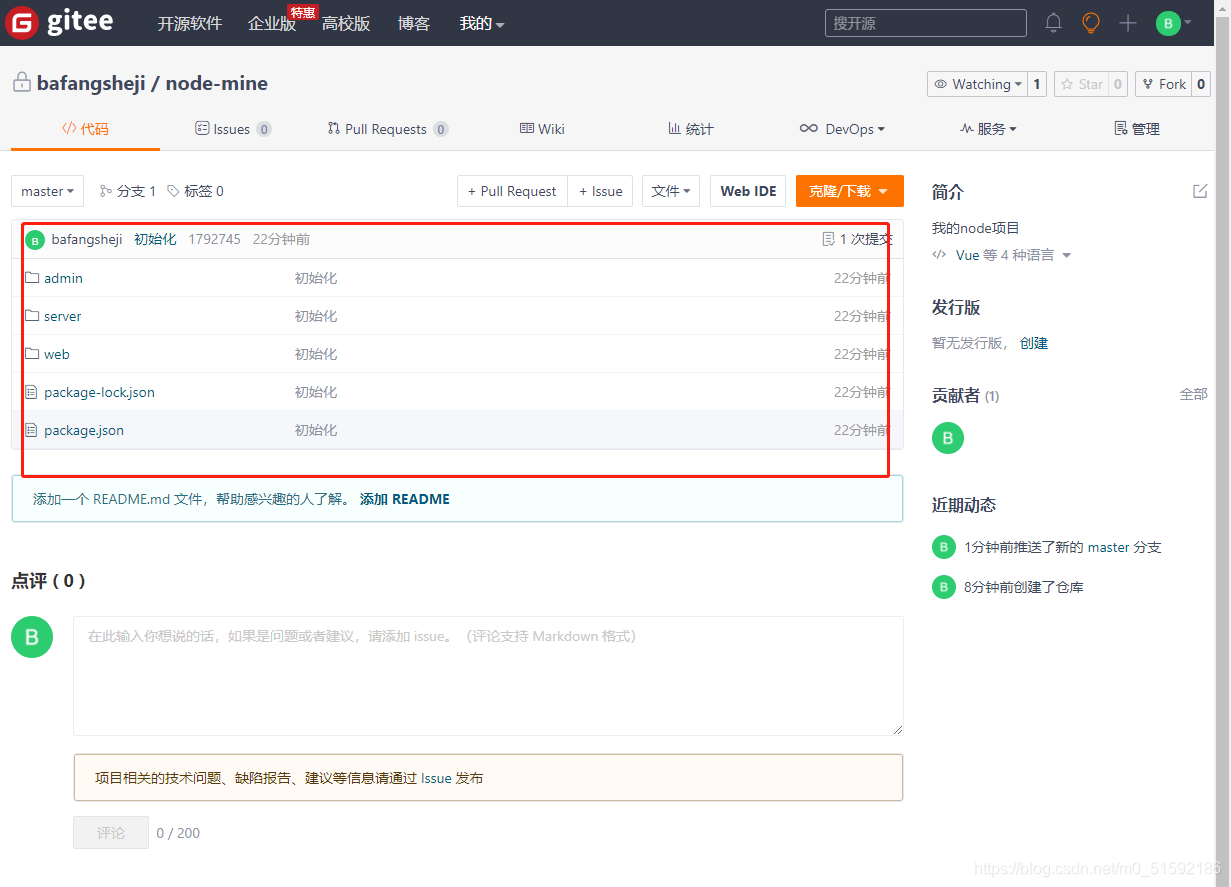Click the comment section user avatar
1231x887 pixels.
32,637
